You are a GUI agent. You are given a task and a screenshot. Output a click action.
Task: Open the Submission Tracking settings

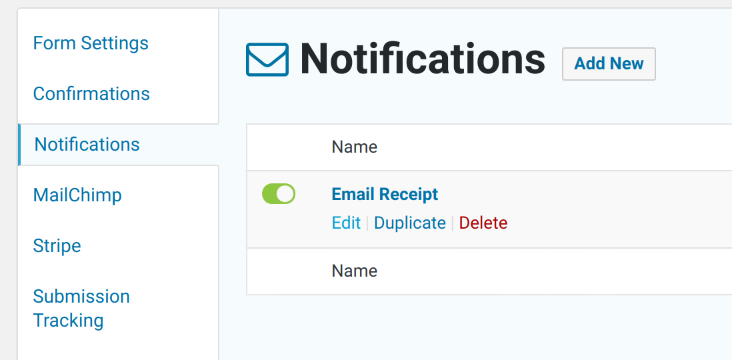point(81,308)
